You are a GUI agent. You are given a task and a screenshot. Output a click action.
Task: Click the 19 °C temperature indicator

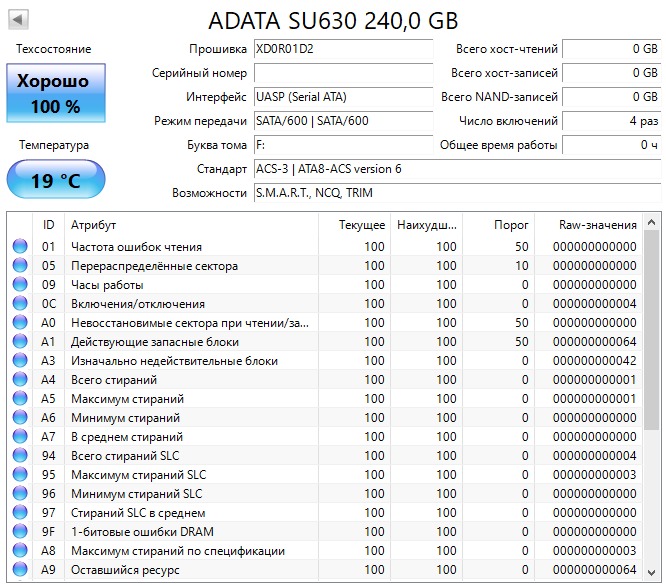(x=55, y=182)
